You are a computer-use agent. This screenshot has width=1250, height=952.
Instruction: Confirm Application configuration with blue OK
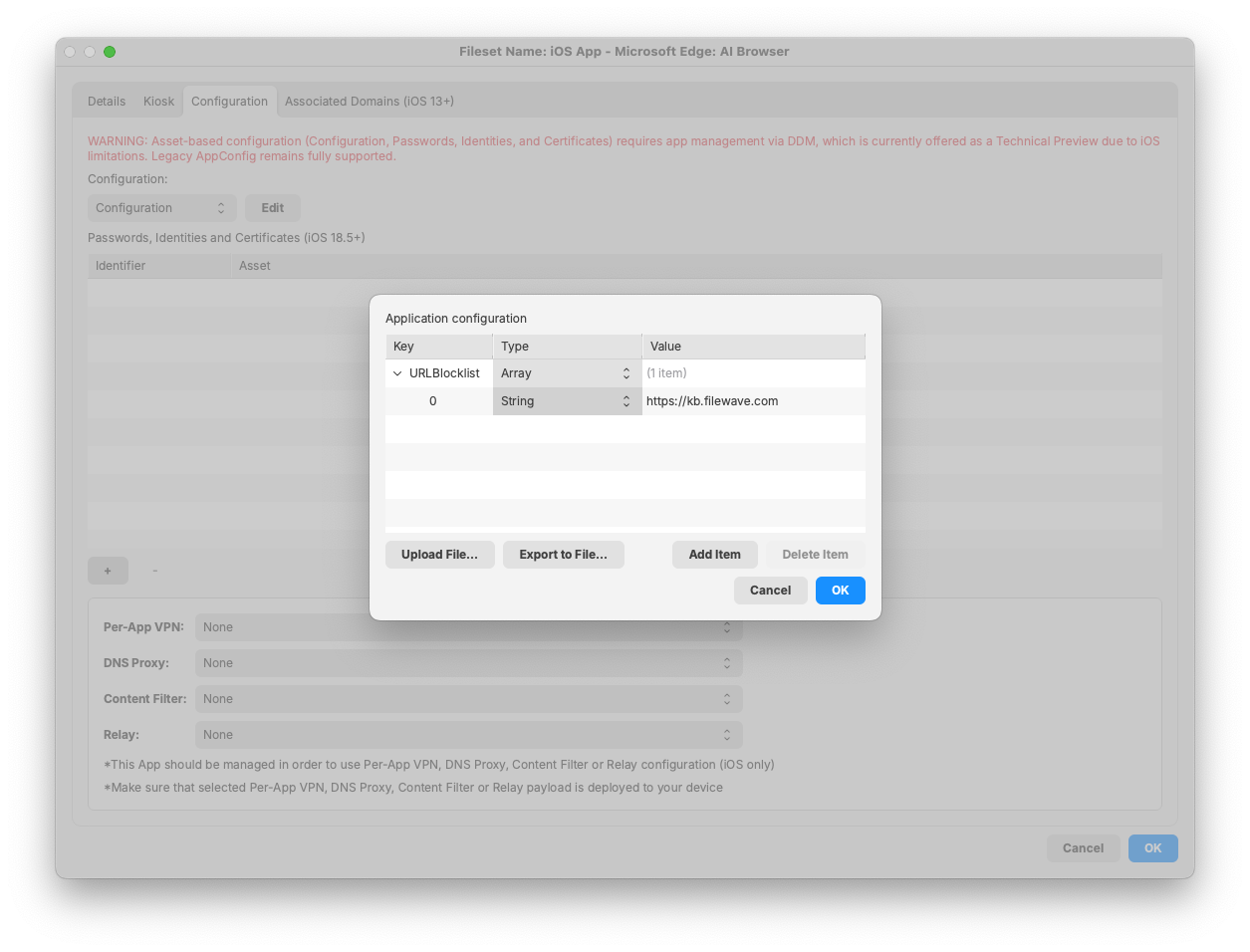pos(840,591)
